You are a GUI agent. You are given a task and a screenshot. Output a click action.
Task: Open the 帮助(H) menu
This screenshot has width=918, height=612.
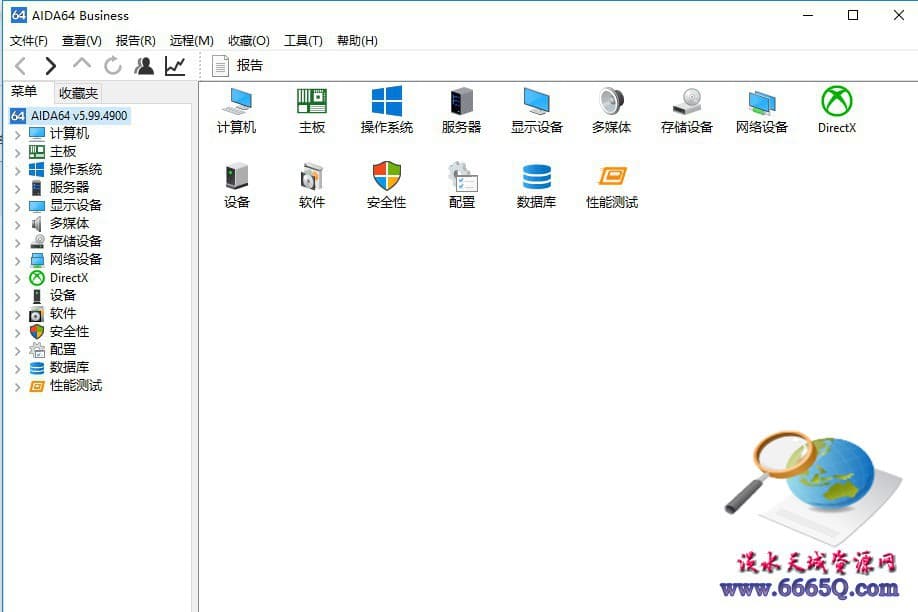tap(357, 40)
